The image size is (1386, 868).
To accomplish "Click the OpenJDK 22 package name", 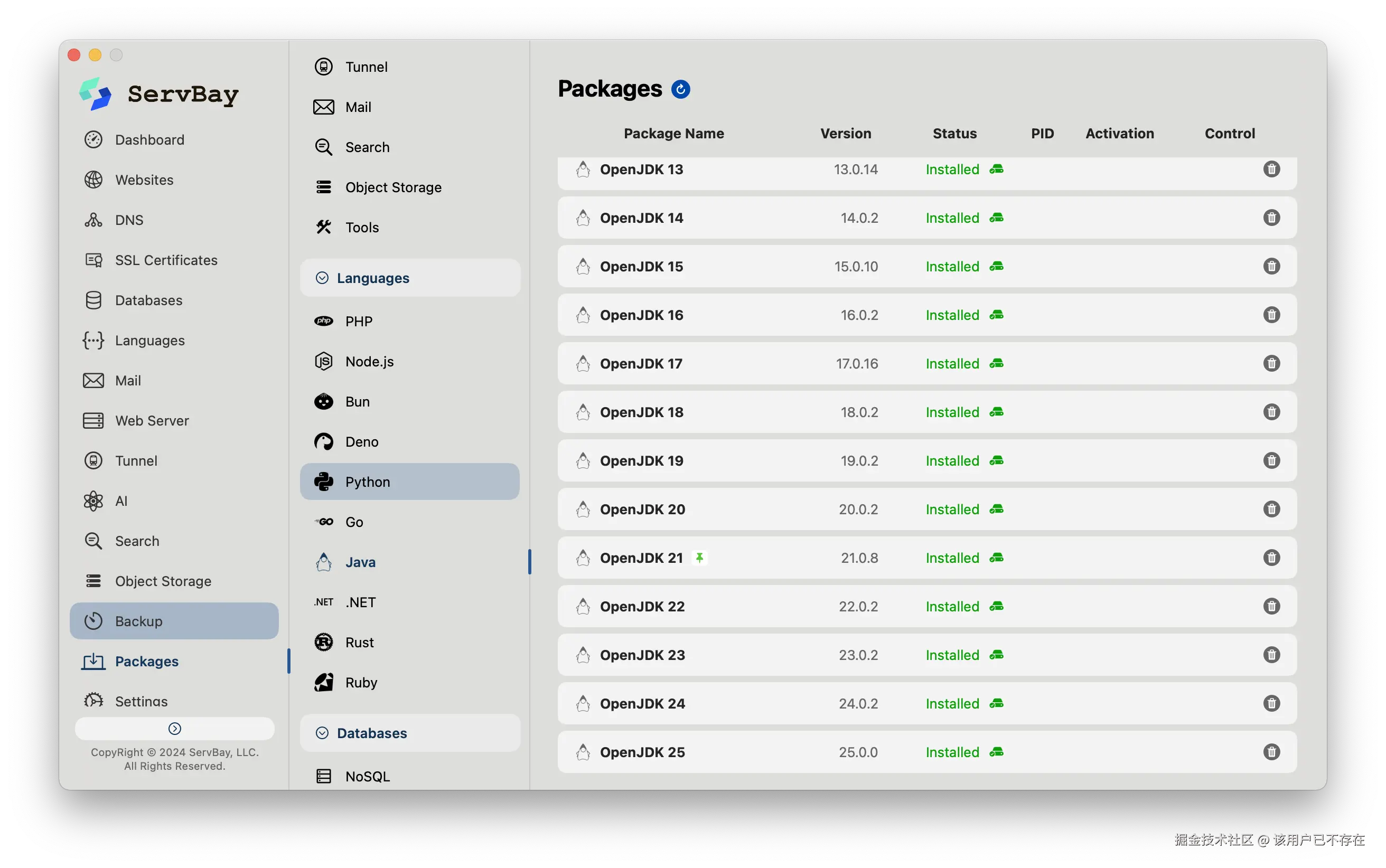I will (642, 606).
